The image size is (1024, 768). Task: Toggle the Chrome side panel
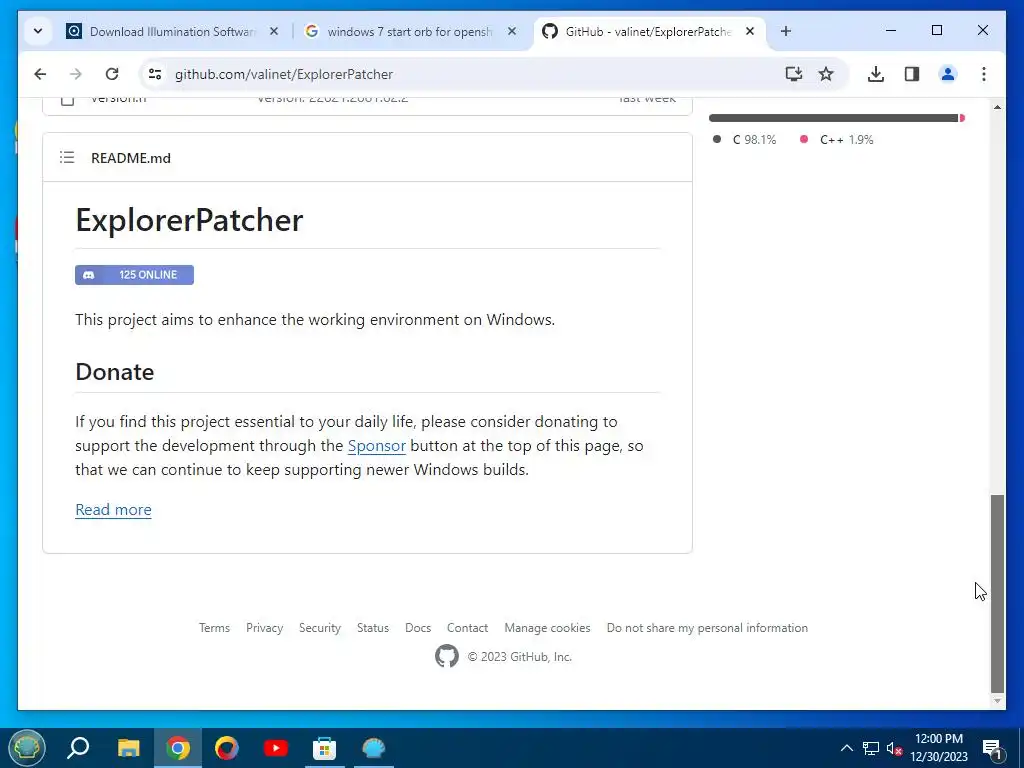pyautogui.click(x=912, y=74)
